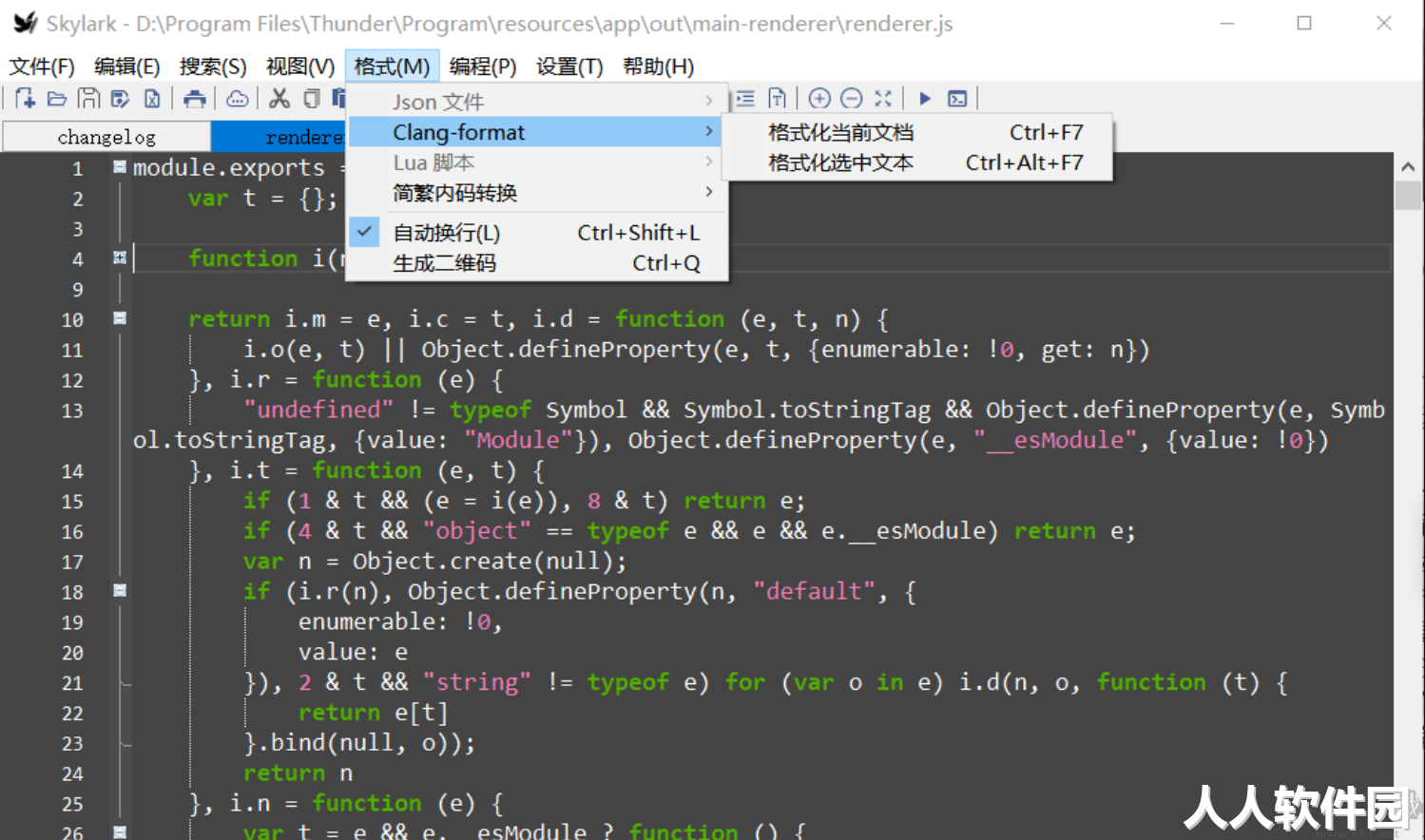Open the 设置(T) menu

569,67
